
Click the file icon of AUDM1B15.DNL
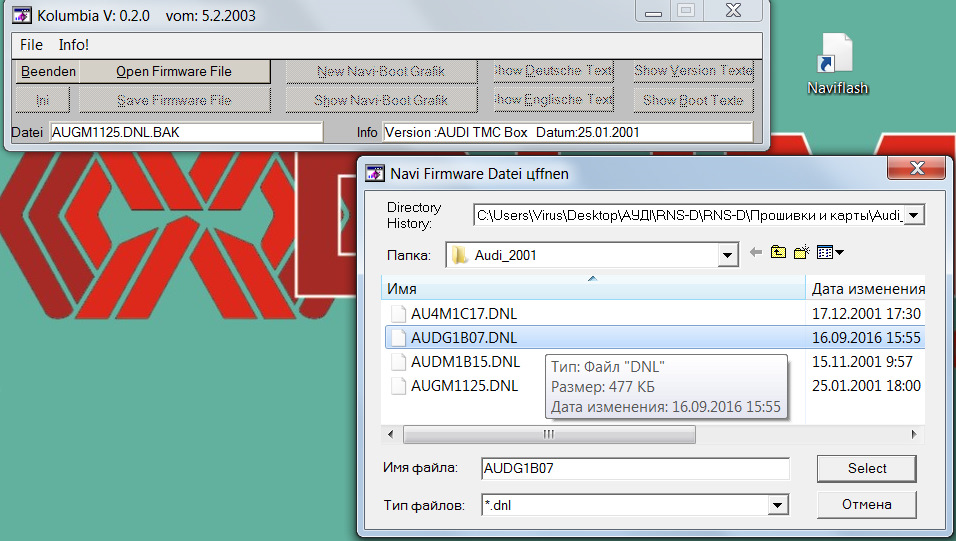pos(398,362)
